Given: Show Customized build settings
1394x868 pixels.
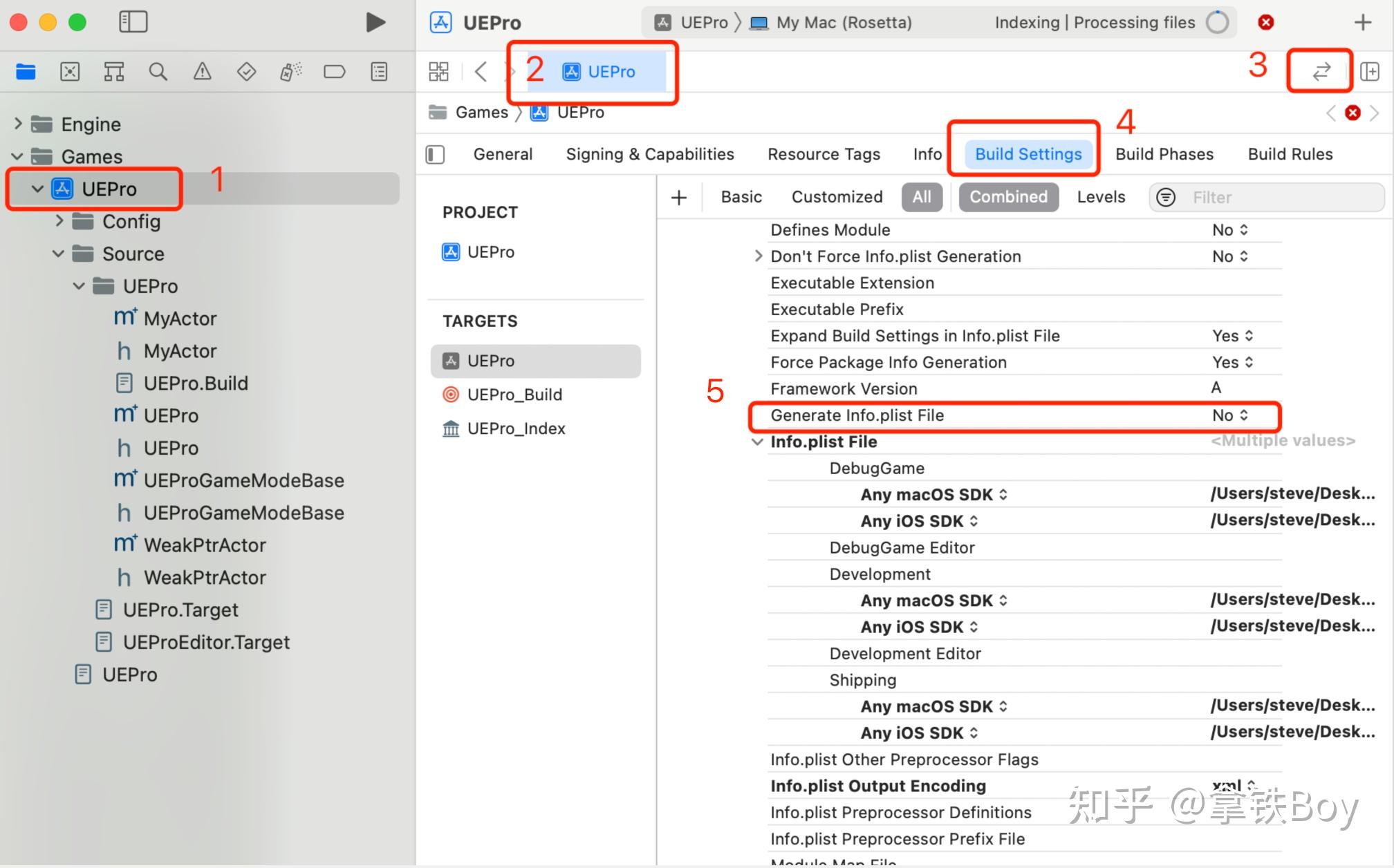Looking at the screenshot, I should tap(837, 198).
